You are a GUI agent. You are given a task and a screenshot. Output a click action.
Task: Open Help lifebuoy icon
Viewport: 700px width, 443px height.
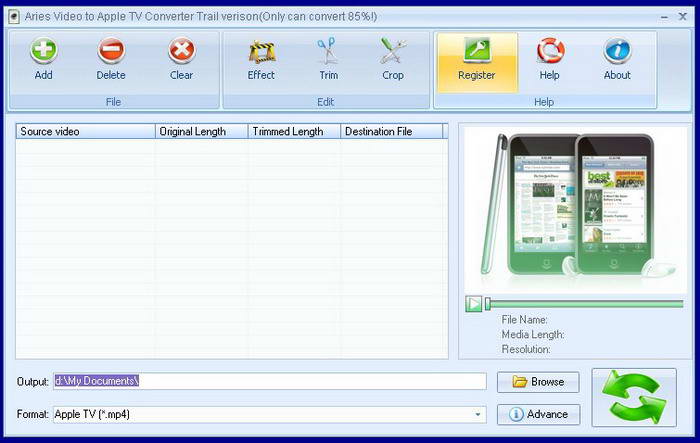point(550,60)
